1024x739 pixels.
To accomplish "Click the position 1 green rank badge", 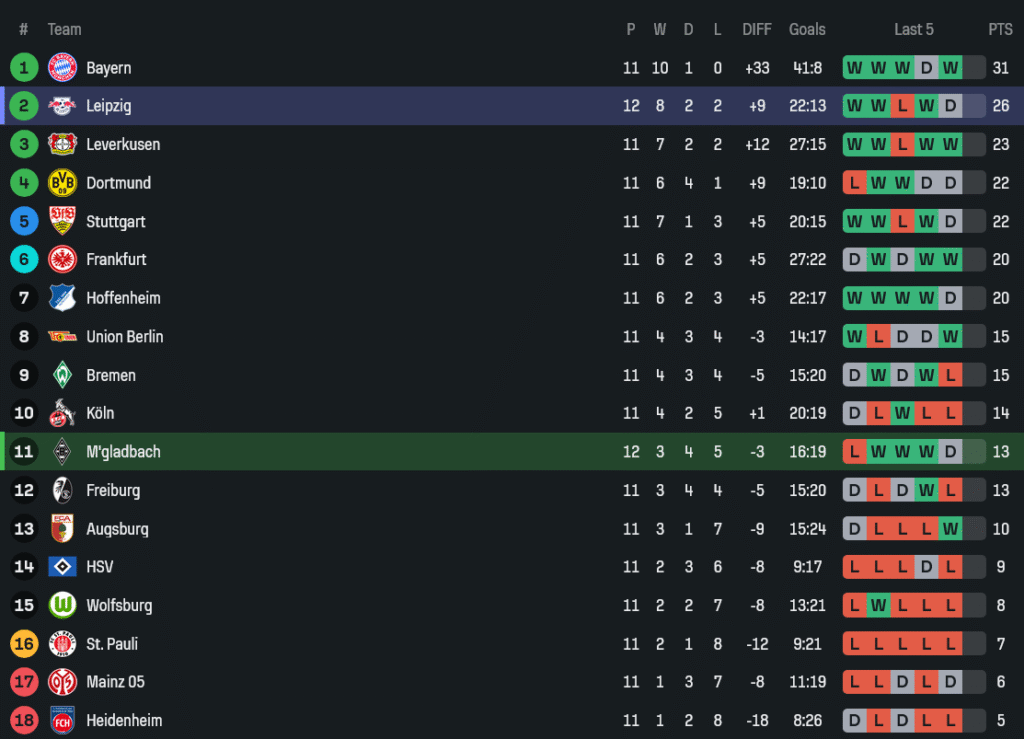I will tap(24, 68).
